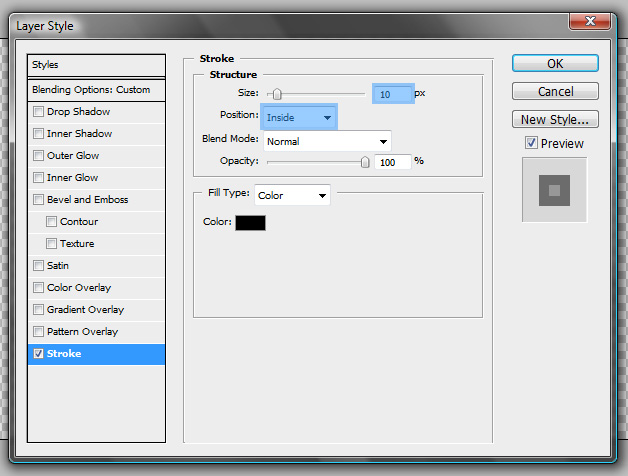Select the Contour label

pyautogui.click(x=79, y=222)
